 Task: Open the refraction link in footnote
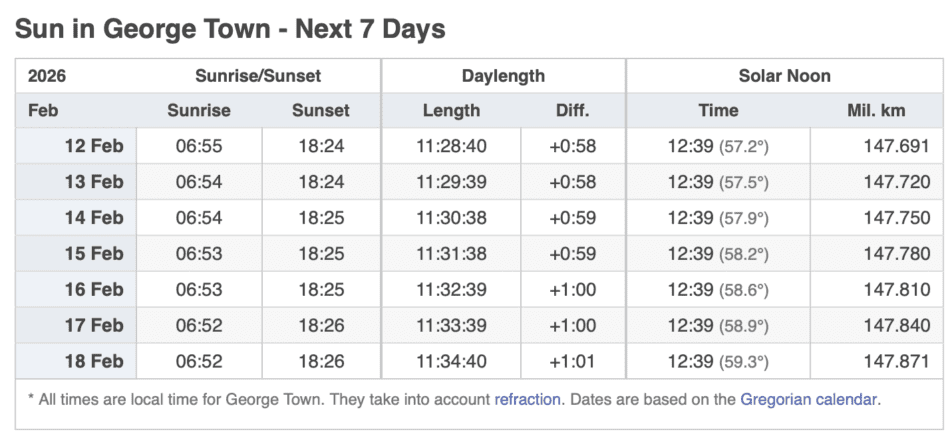tap(526, 399)
